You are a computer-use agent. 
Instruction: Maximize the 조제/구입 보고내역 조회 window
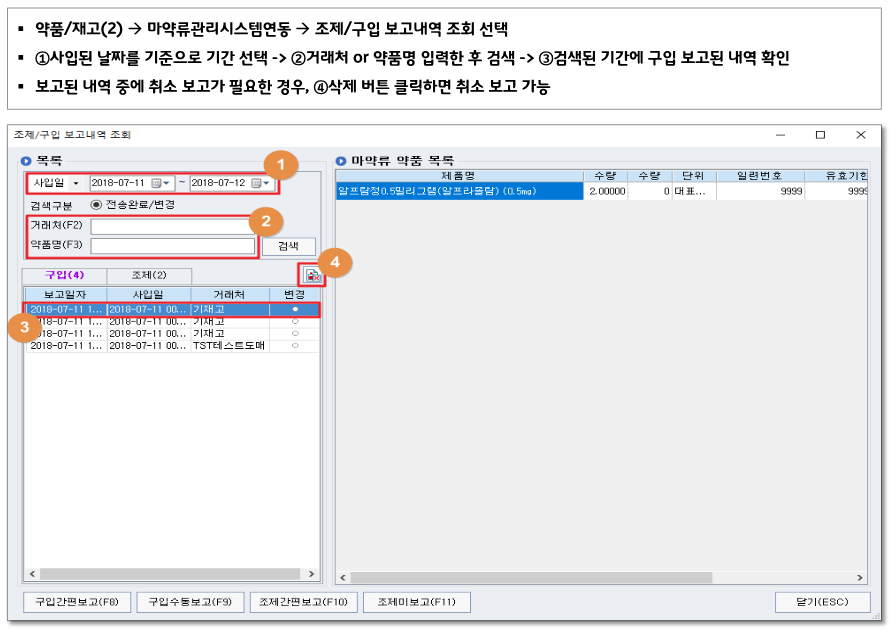tap(820, 135)
